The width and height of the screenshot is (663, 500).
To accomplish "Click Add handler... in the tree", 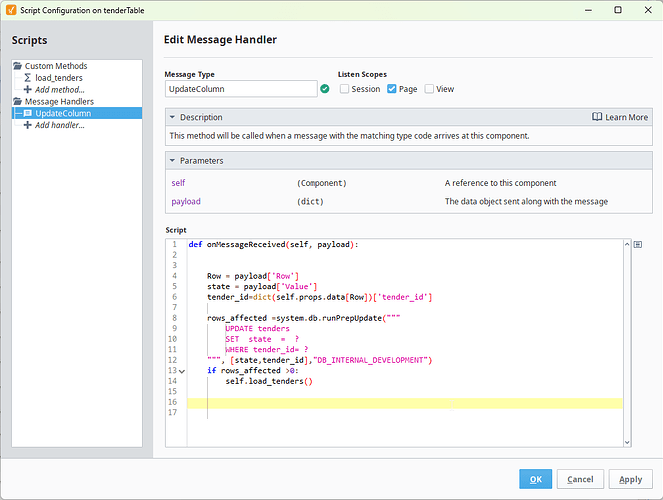I will pos(60,125).
